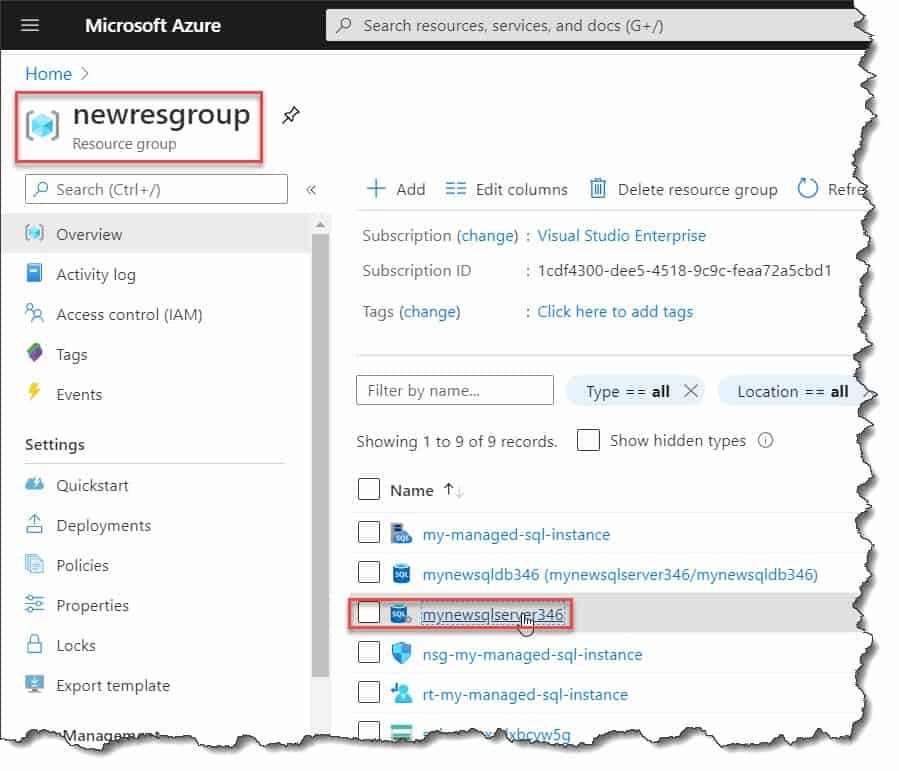
Task: Click the trash can icon
Action: pos(597,188)
